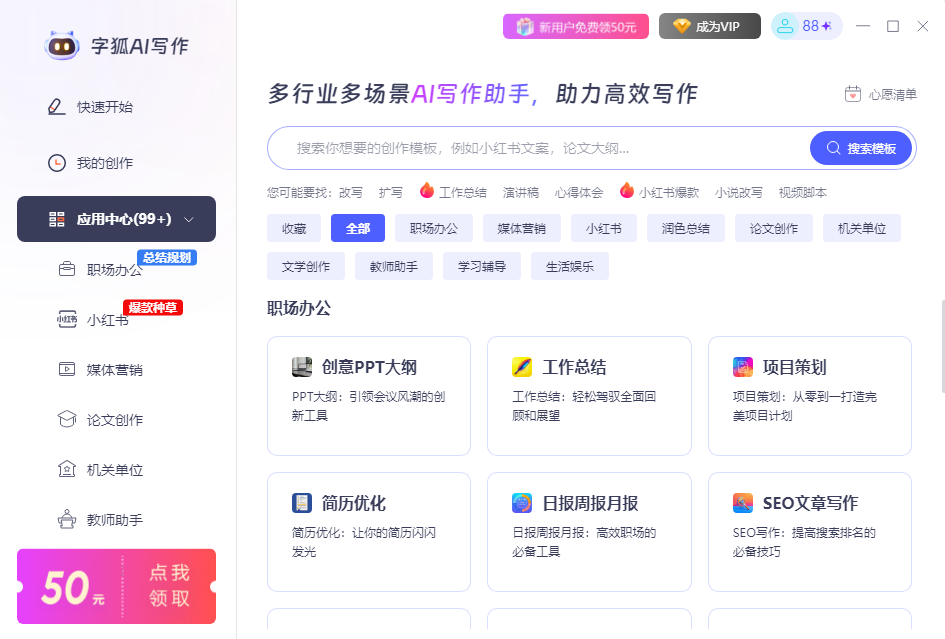
Task: Click the 心得体会 suggestion link
Action: (579, 192)
